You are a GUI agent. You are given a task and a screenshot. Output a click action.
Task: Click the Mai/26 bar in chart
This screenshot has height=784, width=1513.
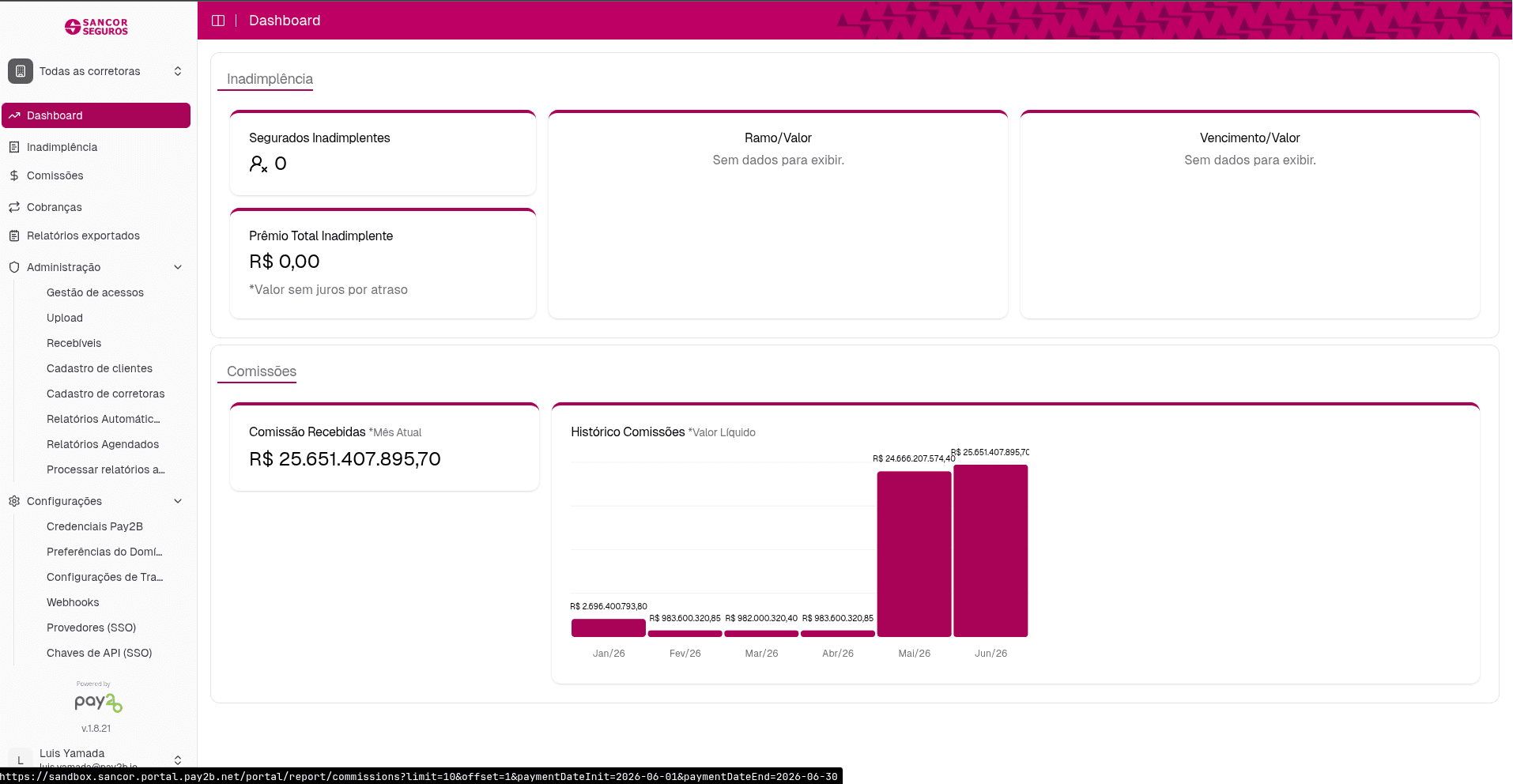pyautogui.click(x=915, y=554)
